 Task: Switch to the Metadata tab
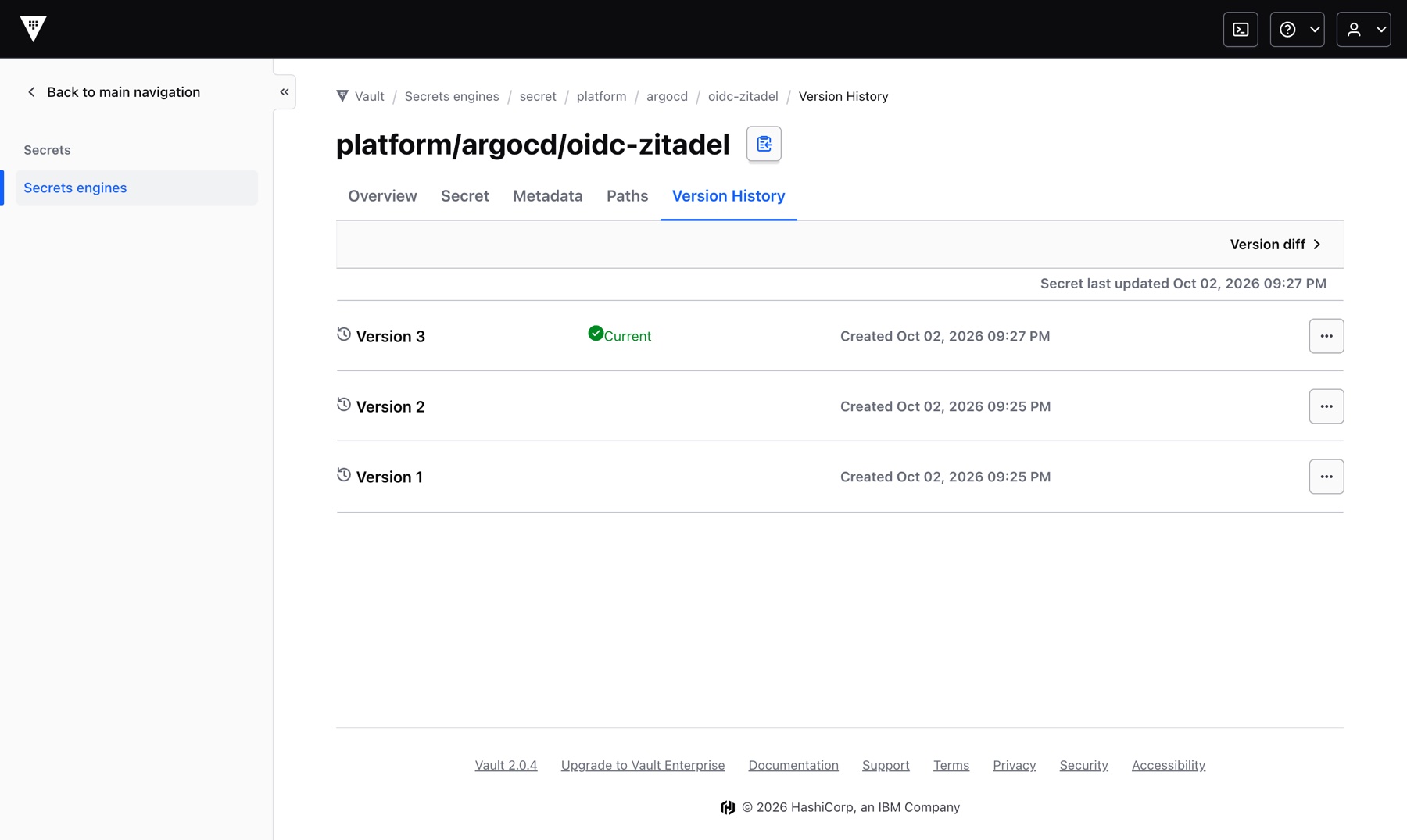pyautogui.click(x=548, y=196)
